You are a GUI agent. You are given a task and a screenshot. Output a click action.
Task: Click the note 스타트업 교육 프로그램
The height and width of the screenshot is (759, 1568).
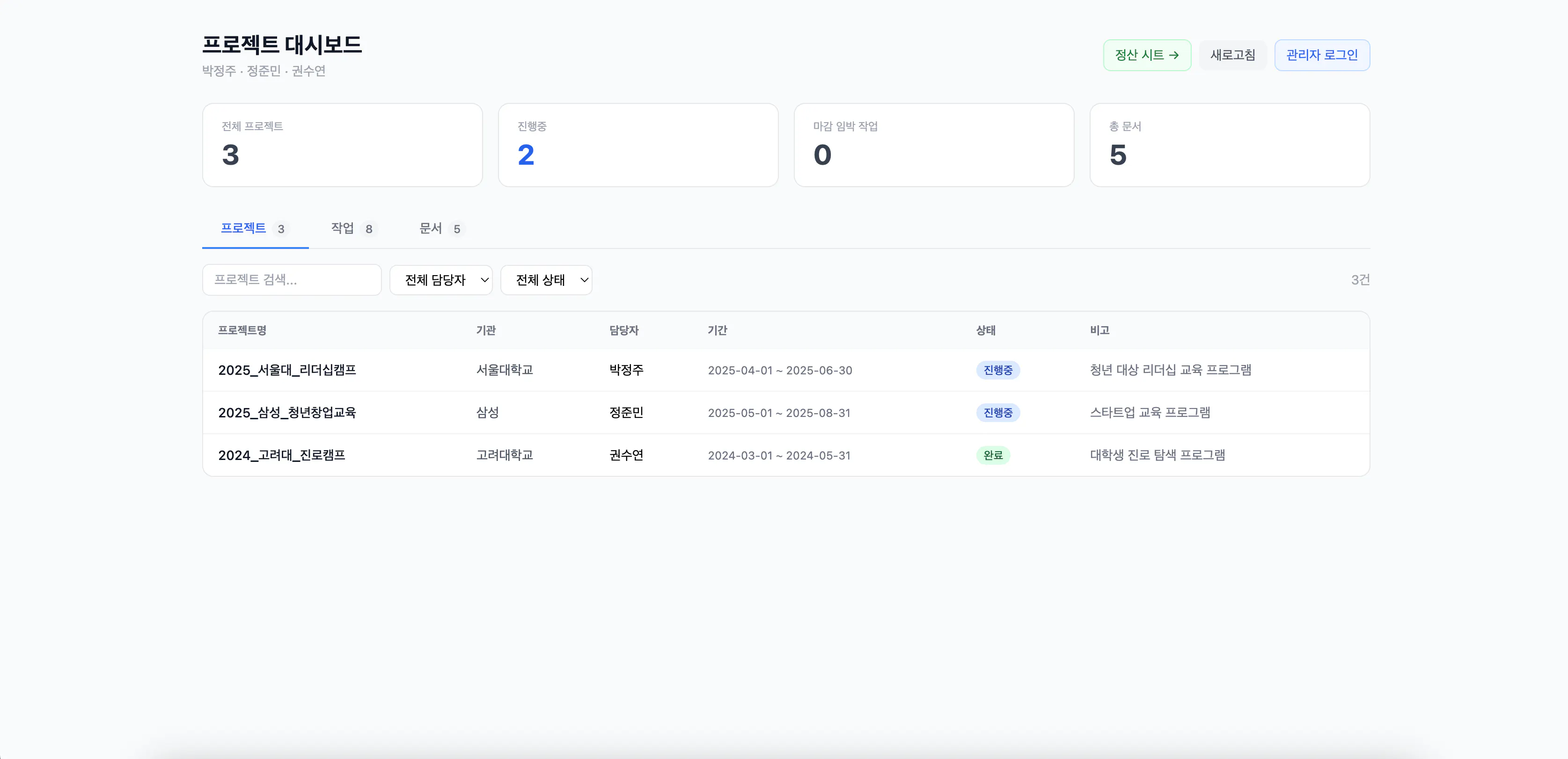click(x=1150, y=413)
